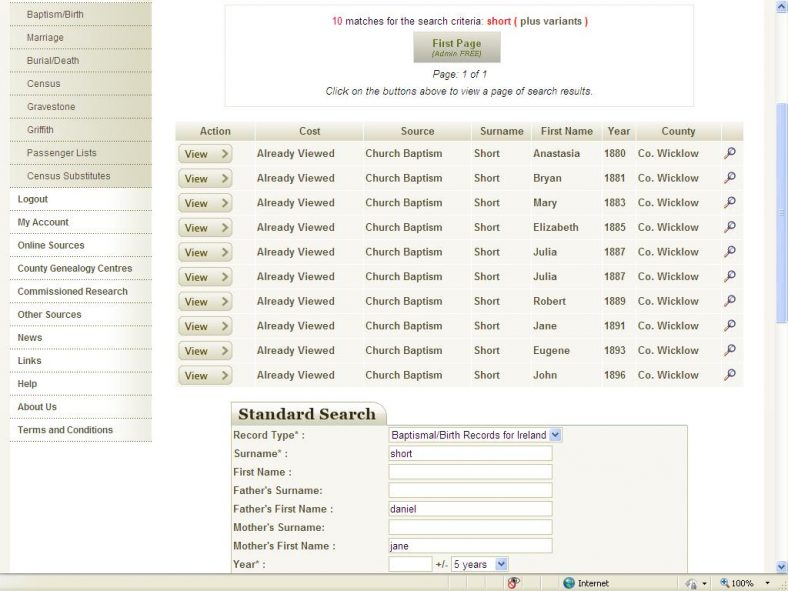Click the empty First Name field
The width and height of the screenshot is (788, 591).
pyautogui.click(x=470, y=472)
